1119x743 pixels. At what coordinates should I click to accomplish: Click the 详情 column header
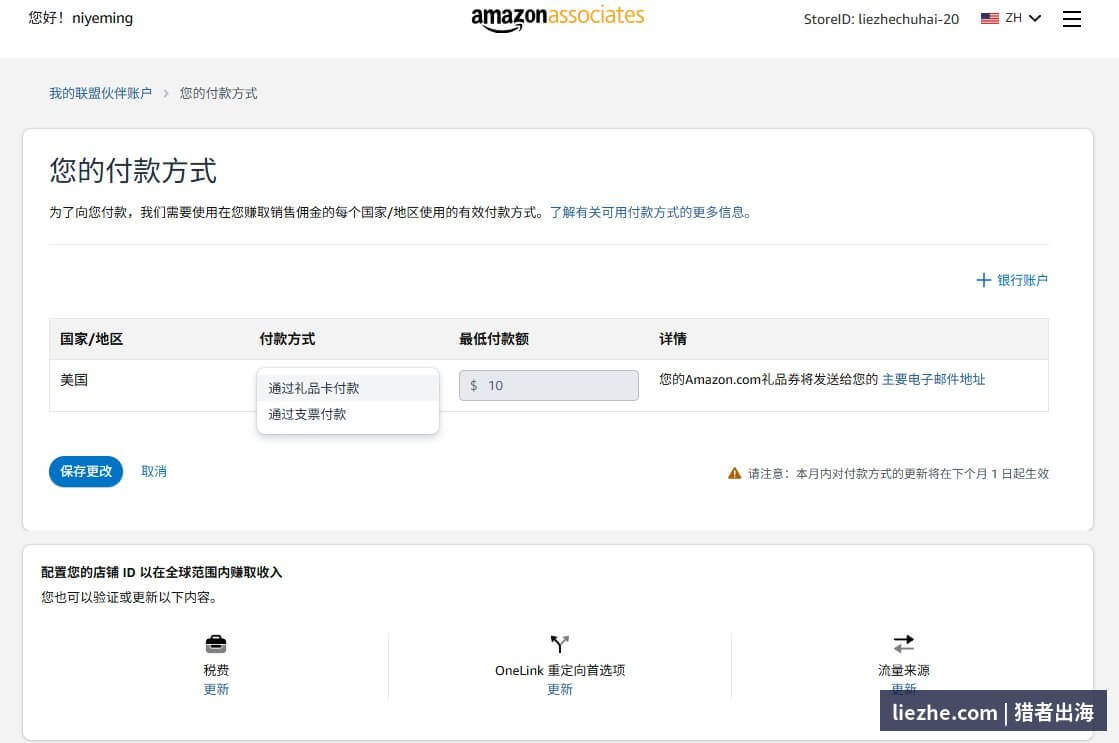(x=673, y=339)
